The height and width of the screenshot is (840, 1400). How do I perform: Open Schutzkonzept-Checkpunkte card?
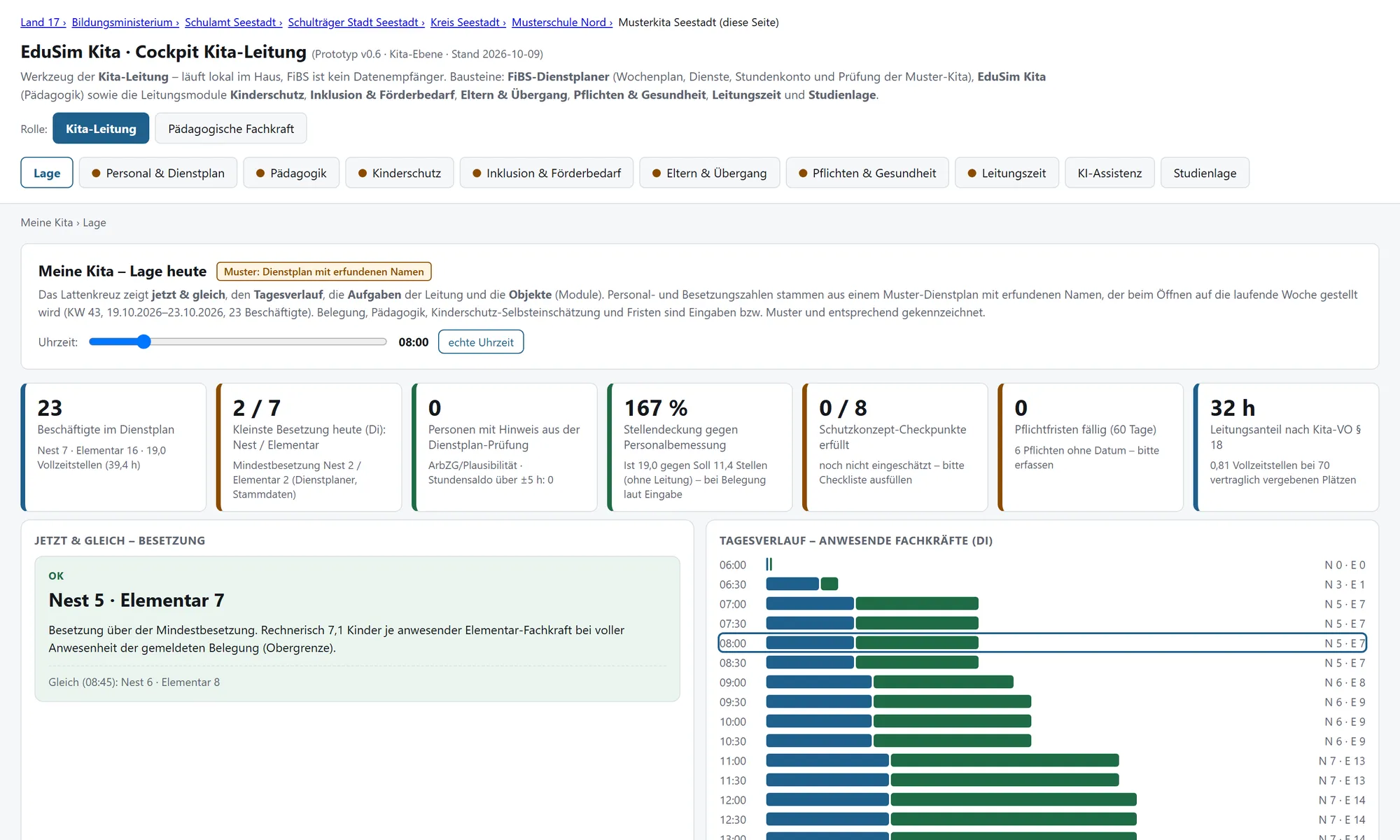point(895,447)
